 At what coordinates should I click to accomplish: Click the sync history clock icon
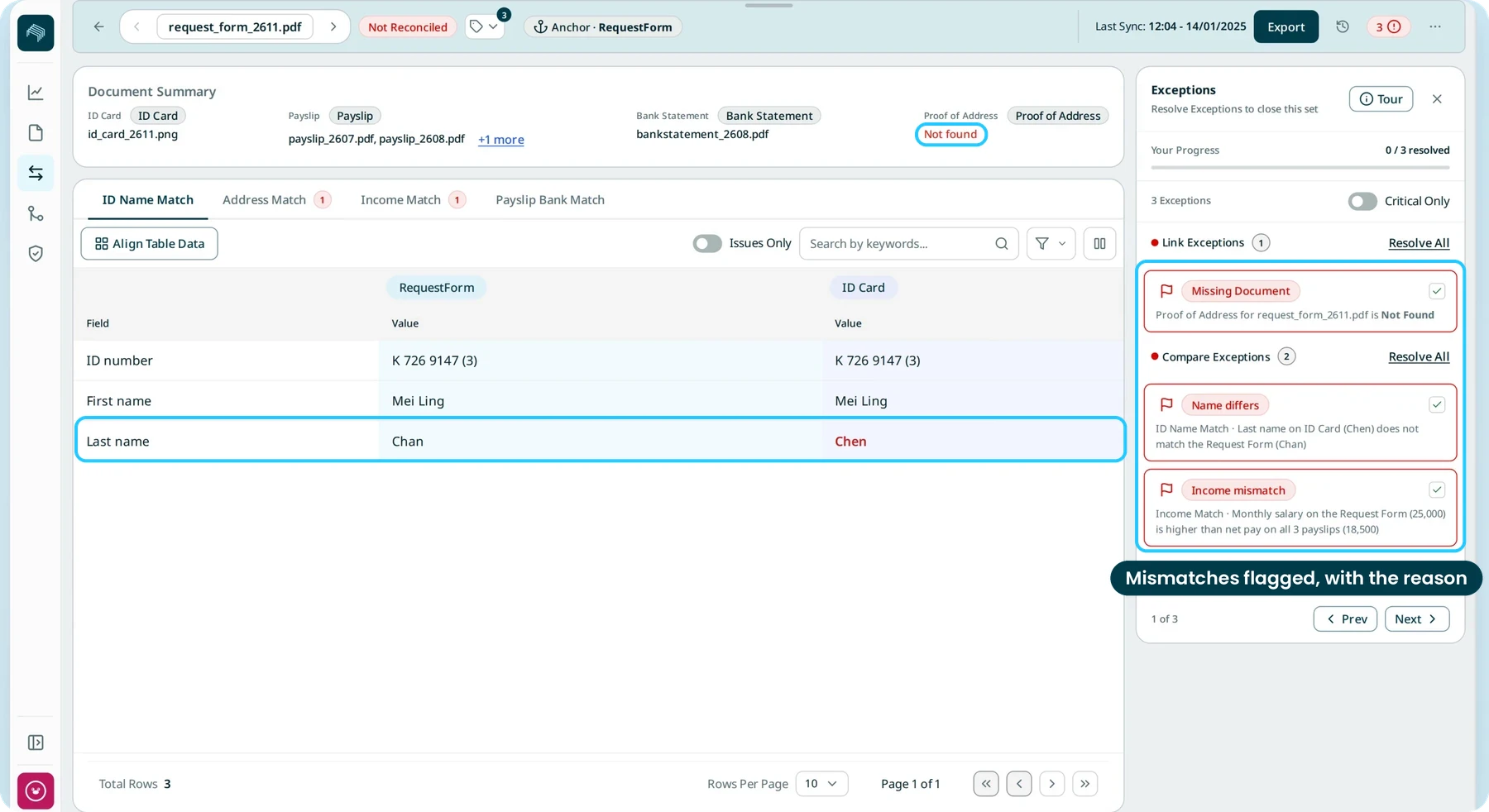click(x=1343, y=26)
